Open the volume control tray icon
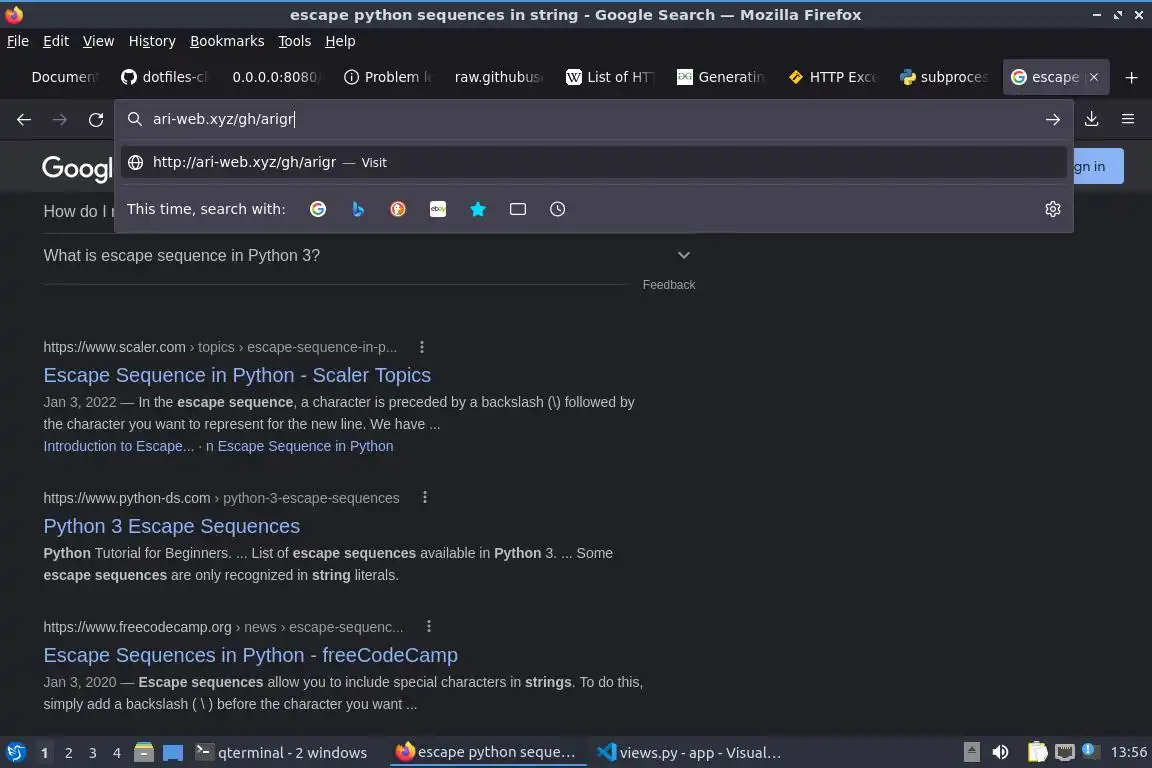Viewport: 1152px width, 768px height. tap(1000, 752)
